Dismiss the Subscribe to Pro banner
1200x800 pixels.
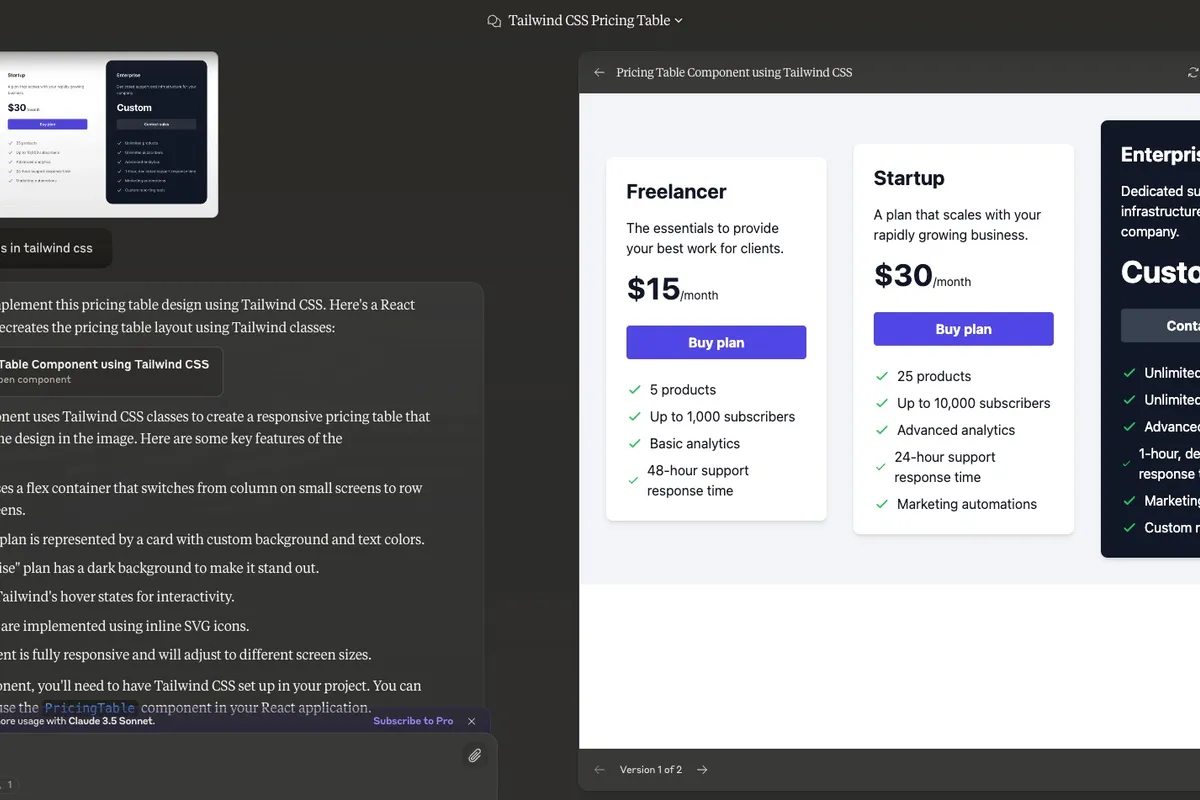tap(472, 721)
